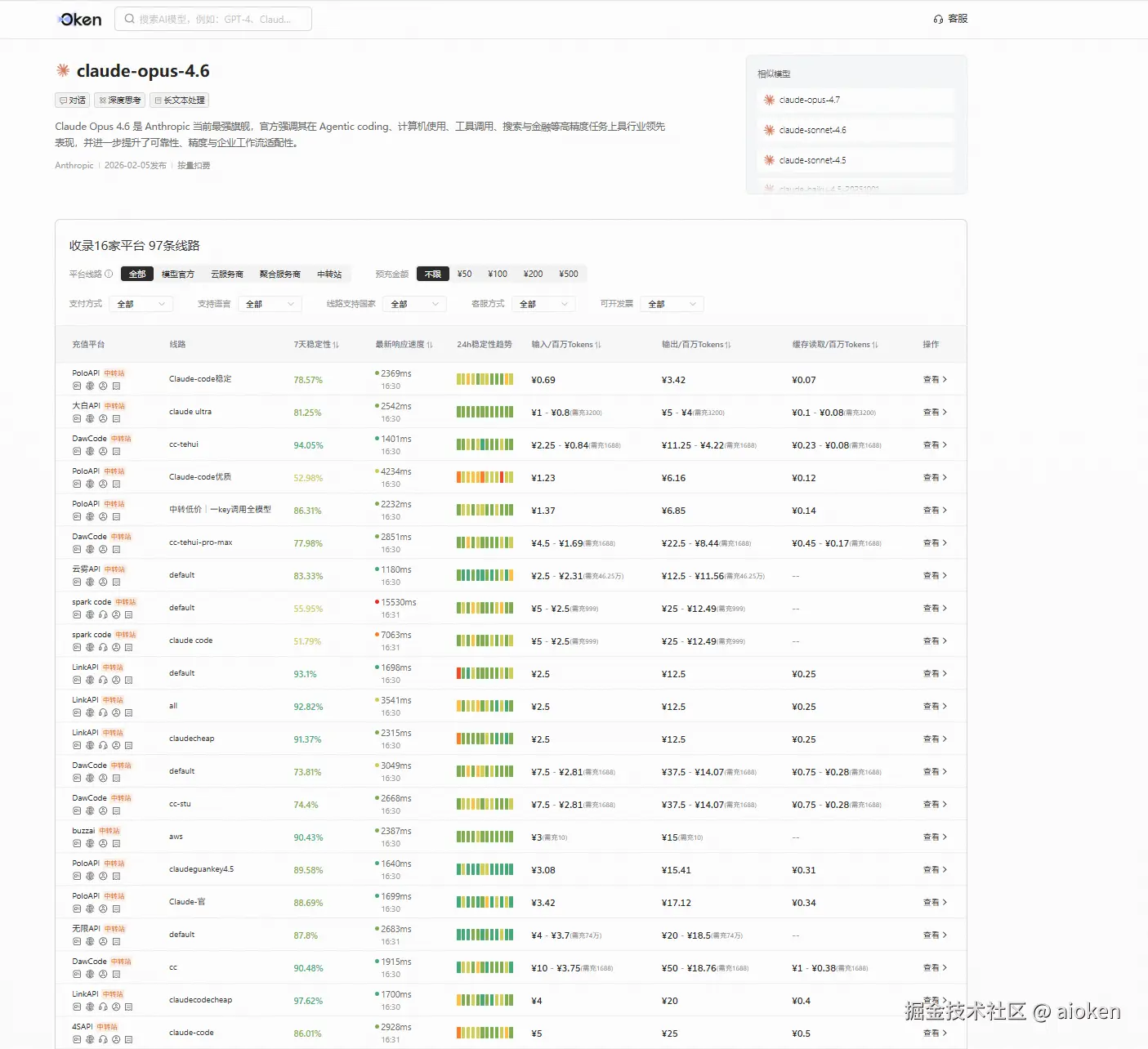Viewport: 1148px width, 1049px height.
Task: Select 全部 platform route tab
Action: tap(137, 274)
